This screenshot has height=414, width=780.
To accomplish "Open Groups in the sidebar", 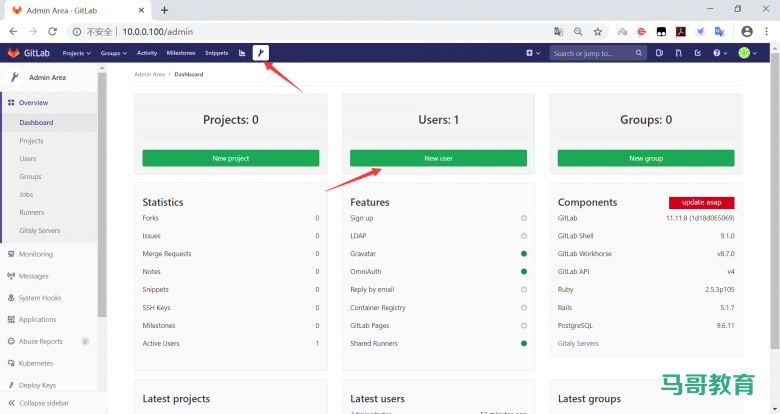I will point(30,177).
